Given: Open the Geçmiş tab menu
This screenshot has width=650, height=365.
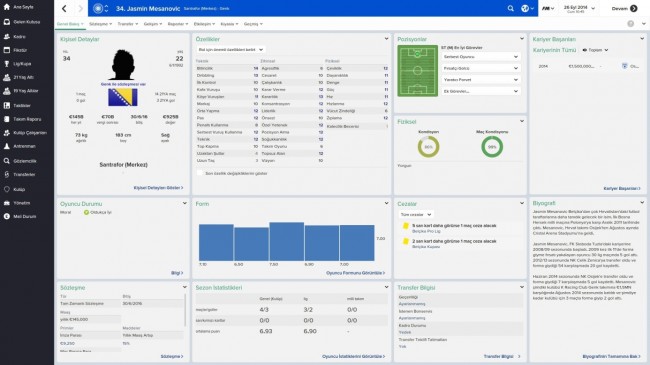Looking at the screenshot, I should (253, 24).
